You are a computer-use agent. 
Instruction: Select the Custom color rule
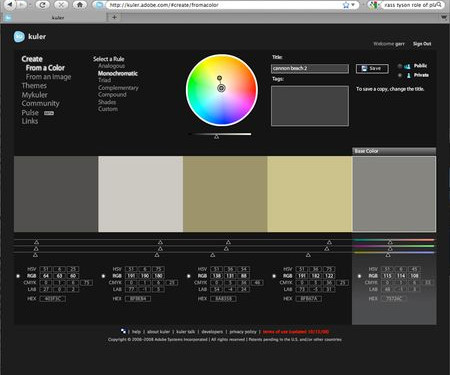tap(108, 109)
